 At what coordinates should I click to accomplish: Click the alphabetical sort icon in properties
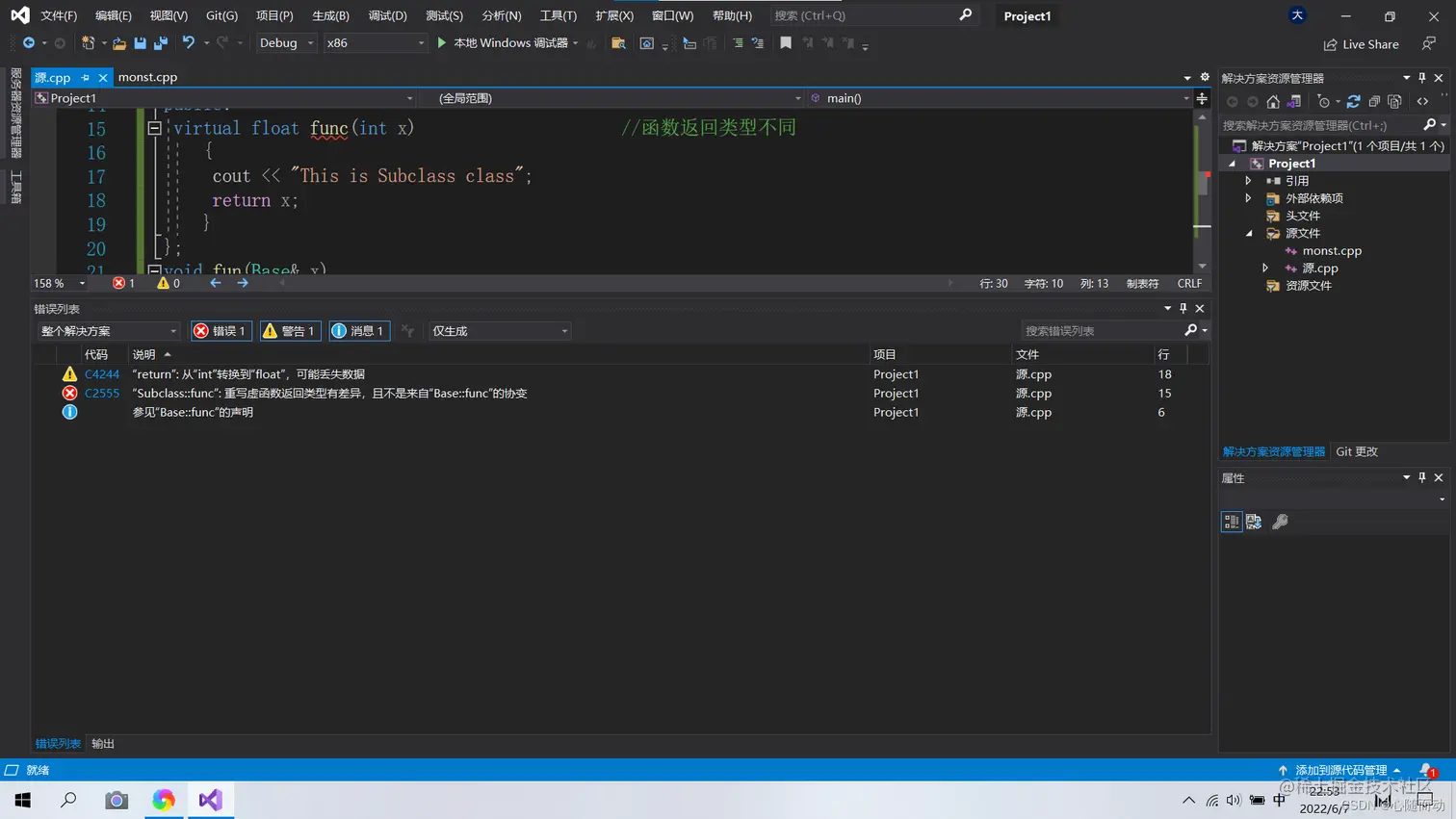tap(1254, 522)
